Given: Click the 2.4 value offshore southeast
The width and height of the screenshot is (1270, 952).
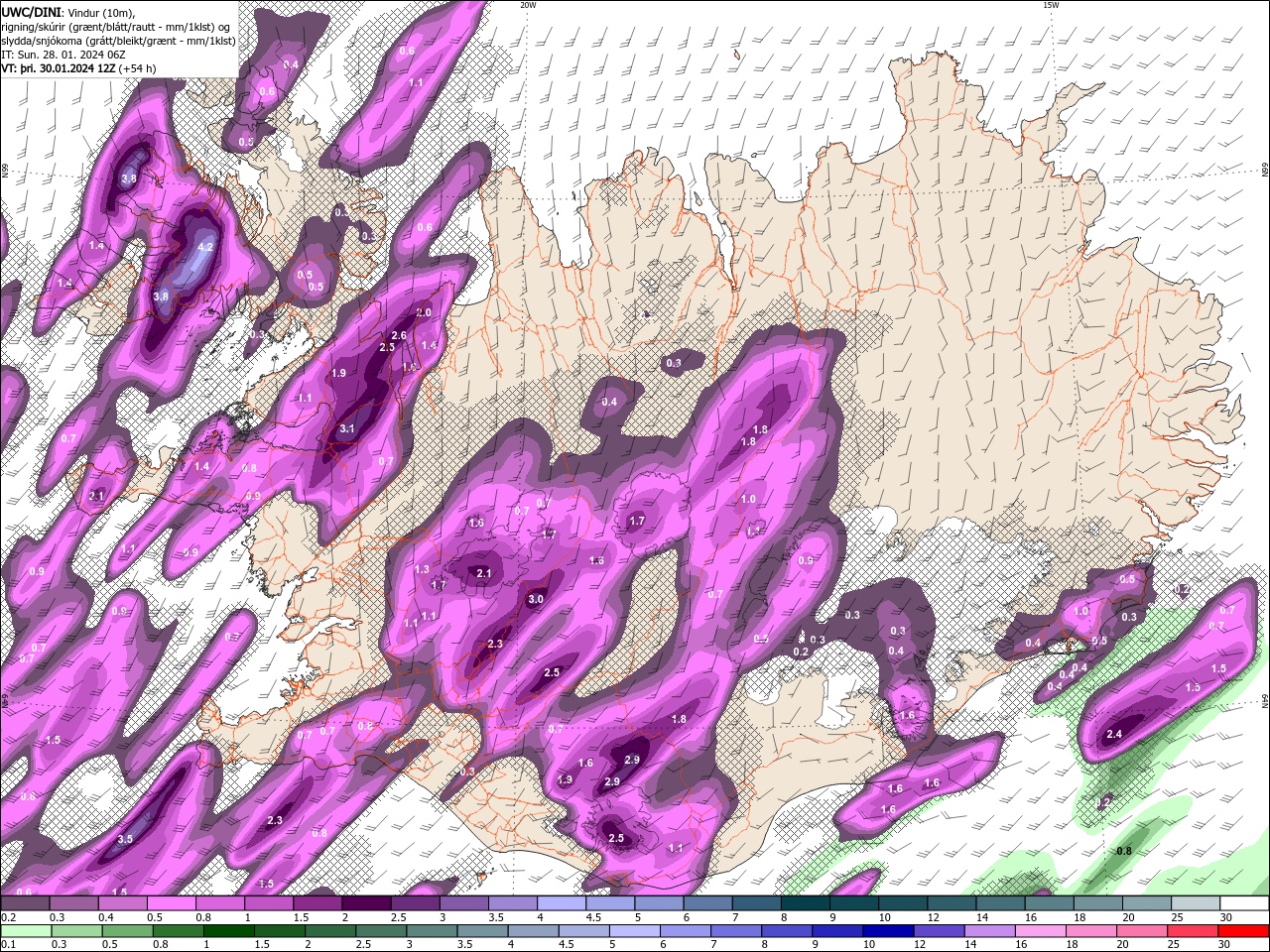Looking at the screenshot, I should click(x=1114, y=734).
